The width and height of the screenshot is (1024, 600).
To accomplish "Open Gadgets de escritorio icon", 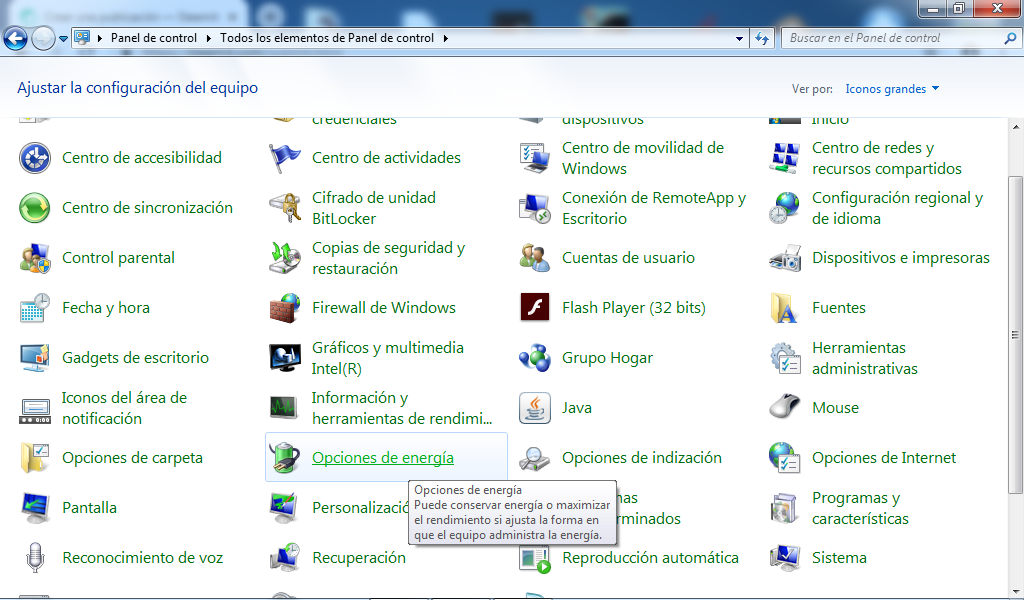I will tap(35, 358).
